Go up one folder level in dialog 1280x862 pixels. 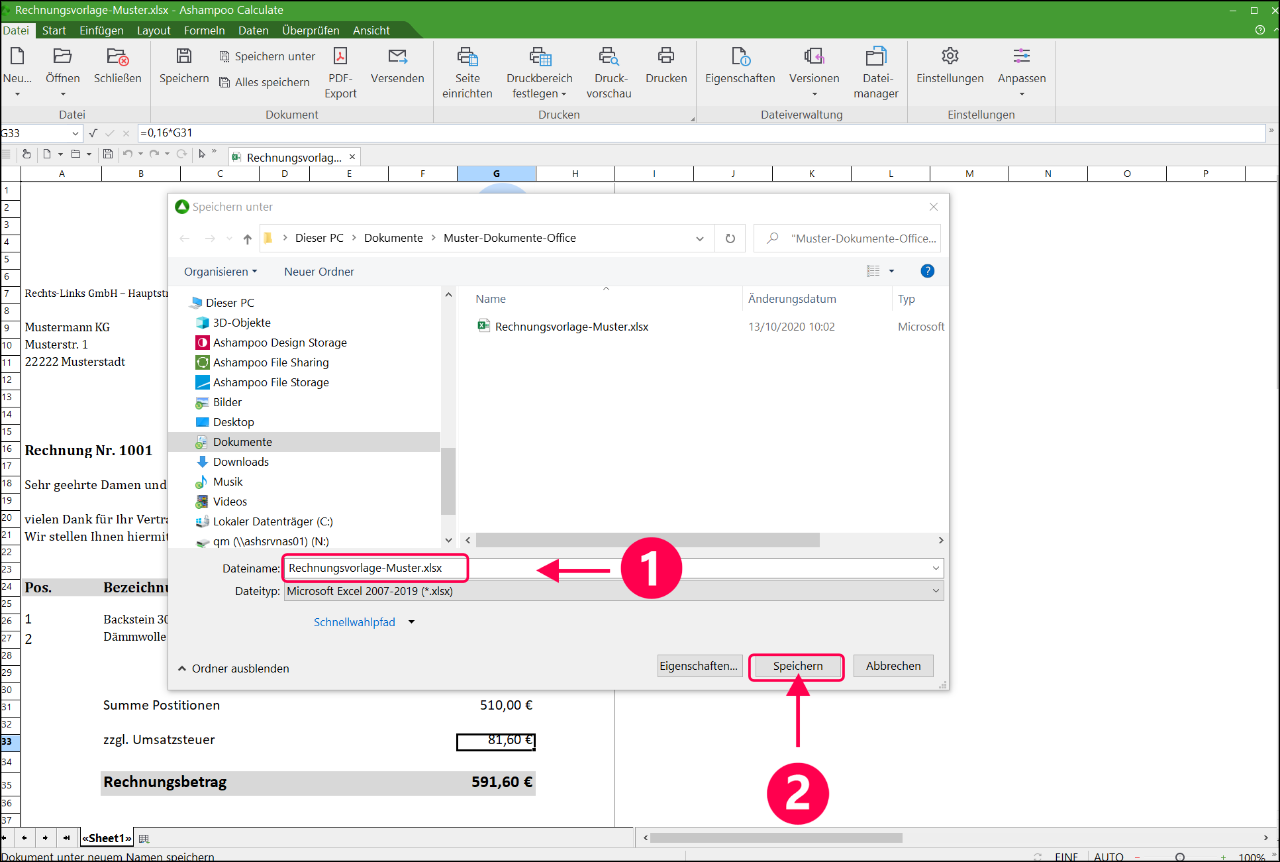click(x=247, y=238)
